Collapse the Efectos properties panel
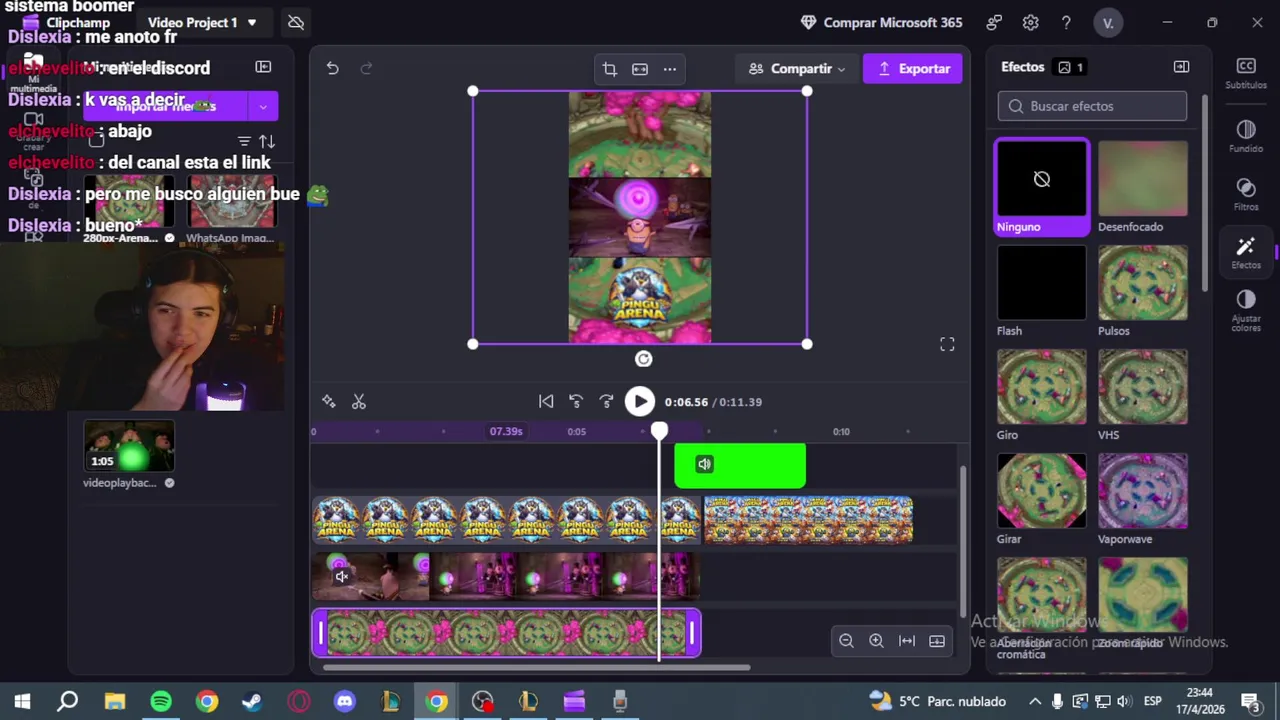The width and height of the screenshot is (1280, 720). point(1181,67)
